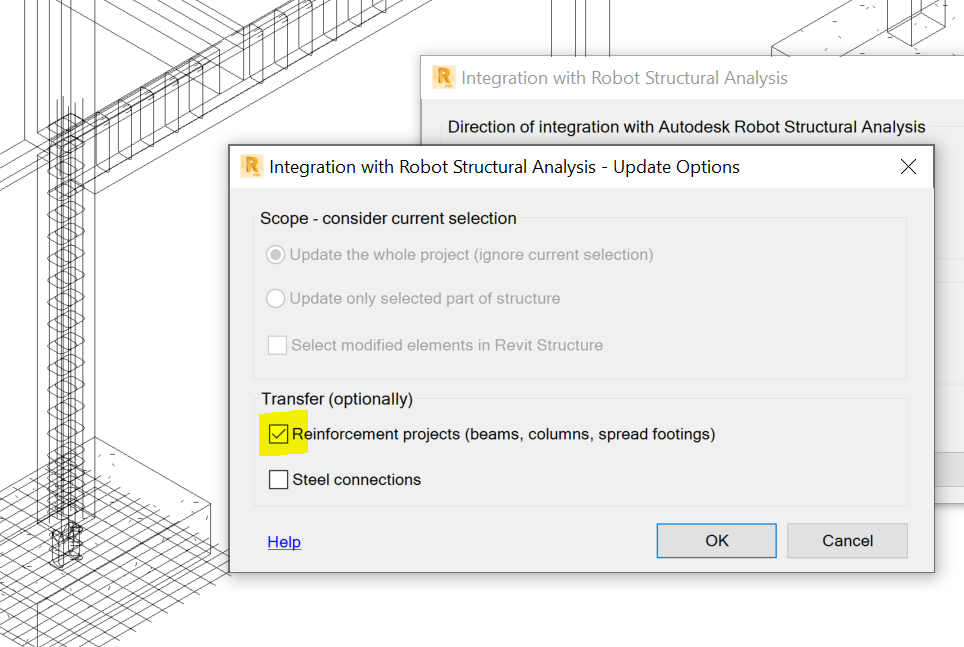Click the OK button's focused border
The height and width of the screenshot is (647, 964).
coord(716,524)
